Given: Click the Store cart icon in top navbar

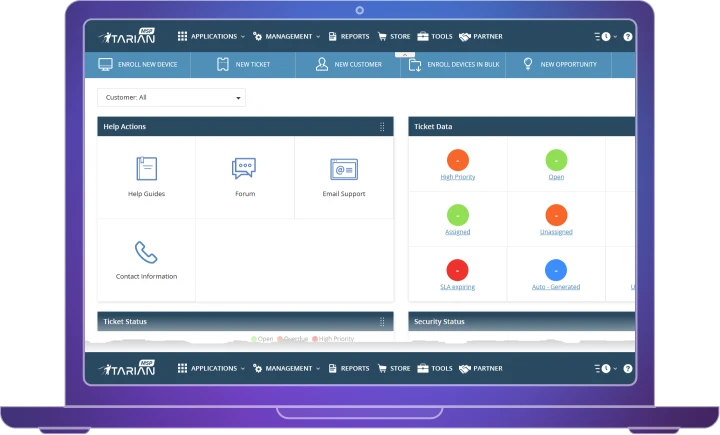Looking at the screenshot, I should point(382,36).
